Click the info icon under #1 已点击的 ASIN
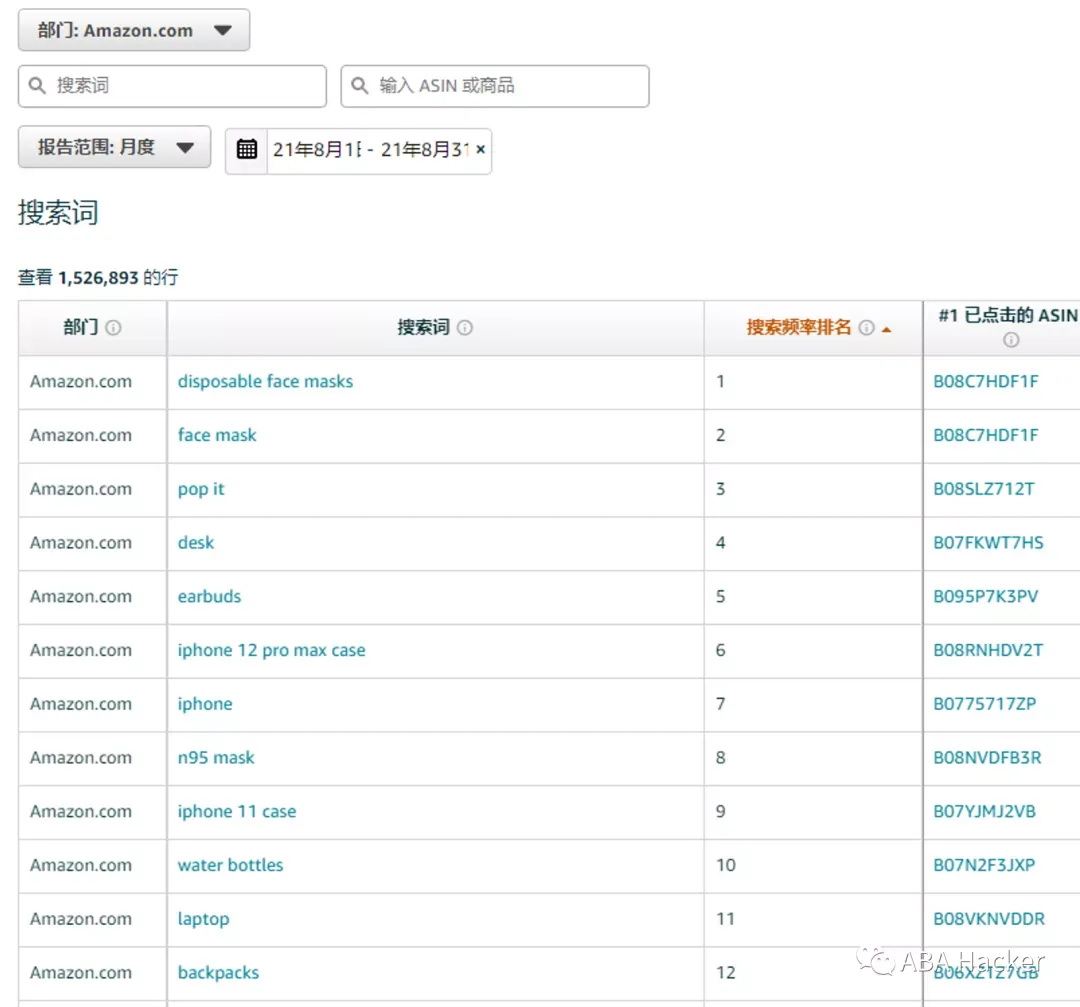The width and height of the screenshot is (1080, 1007). 1011,340
